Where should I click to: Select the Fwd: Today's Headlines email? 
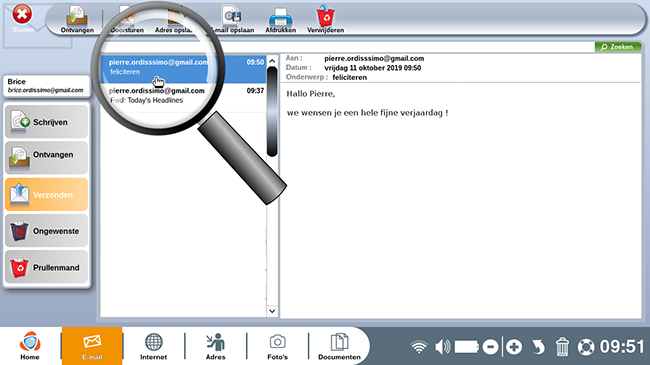click(183, 96)
